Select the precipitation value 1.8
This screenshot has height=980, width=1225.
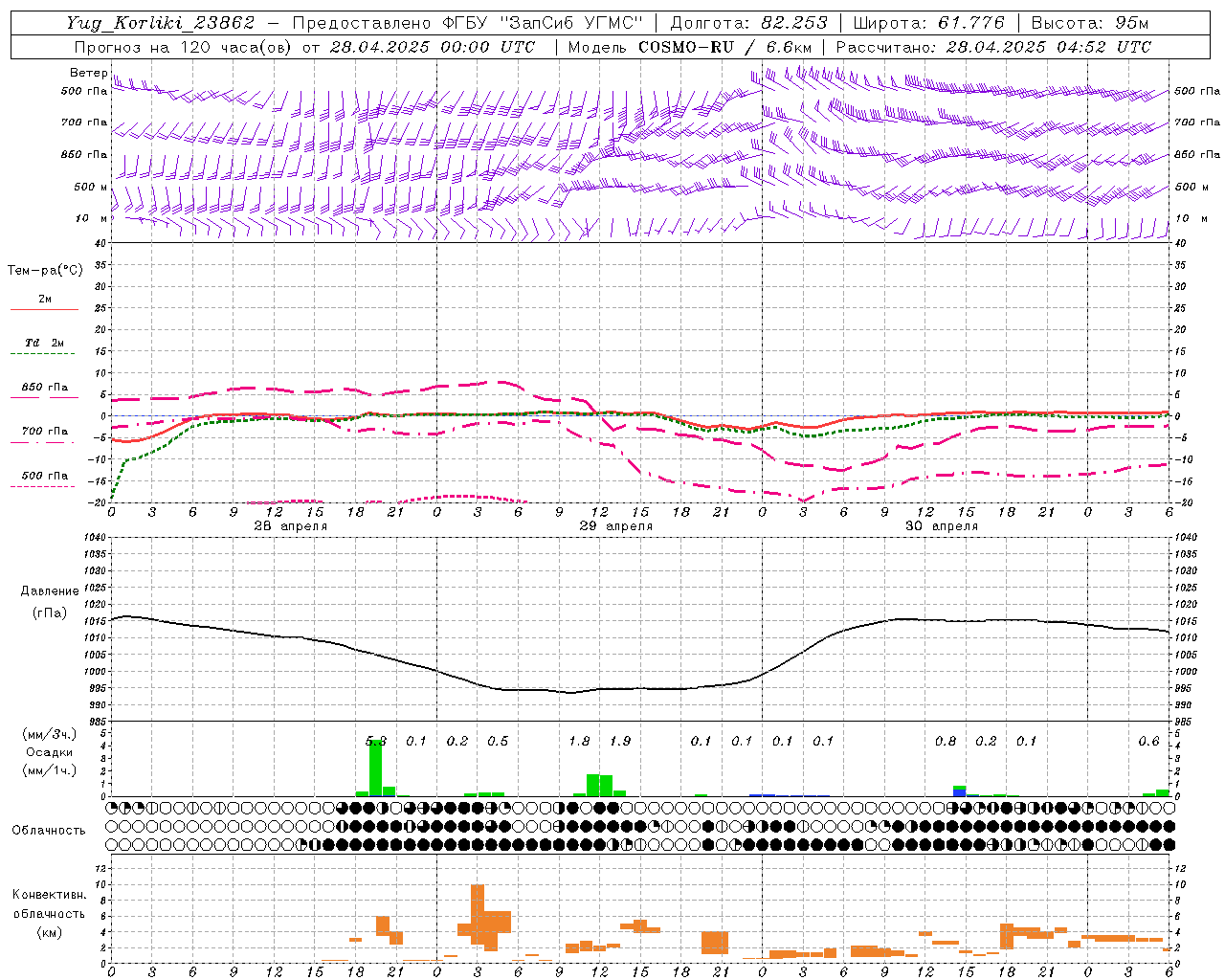point(579,741)
